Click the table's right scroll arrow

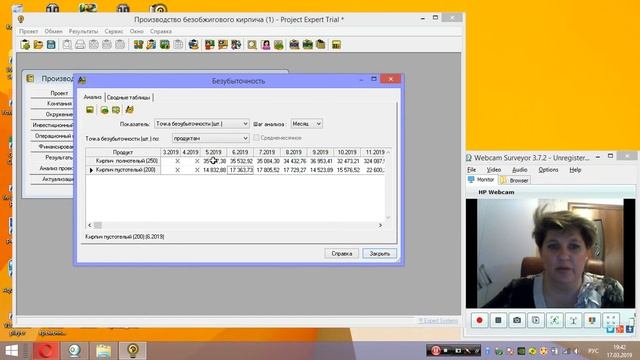tap(380, 225)
